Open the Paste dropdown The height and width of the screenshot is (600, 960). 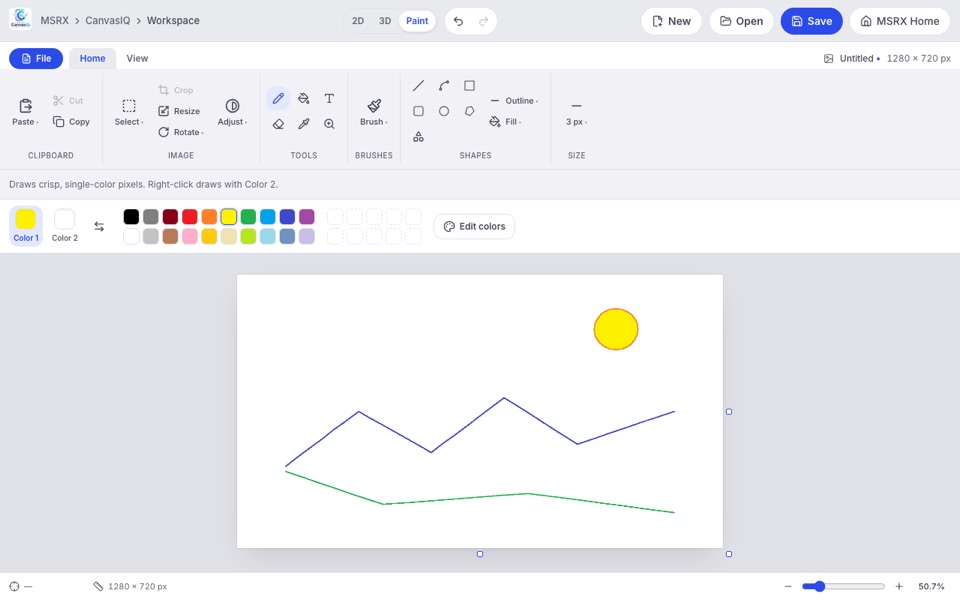[x=25, y=112]
